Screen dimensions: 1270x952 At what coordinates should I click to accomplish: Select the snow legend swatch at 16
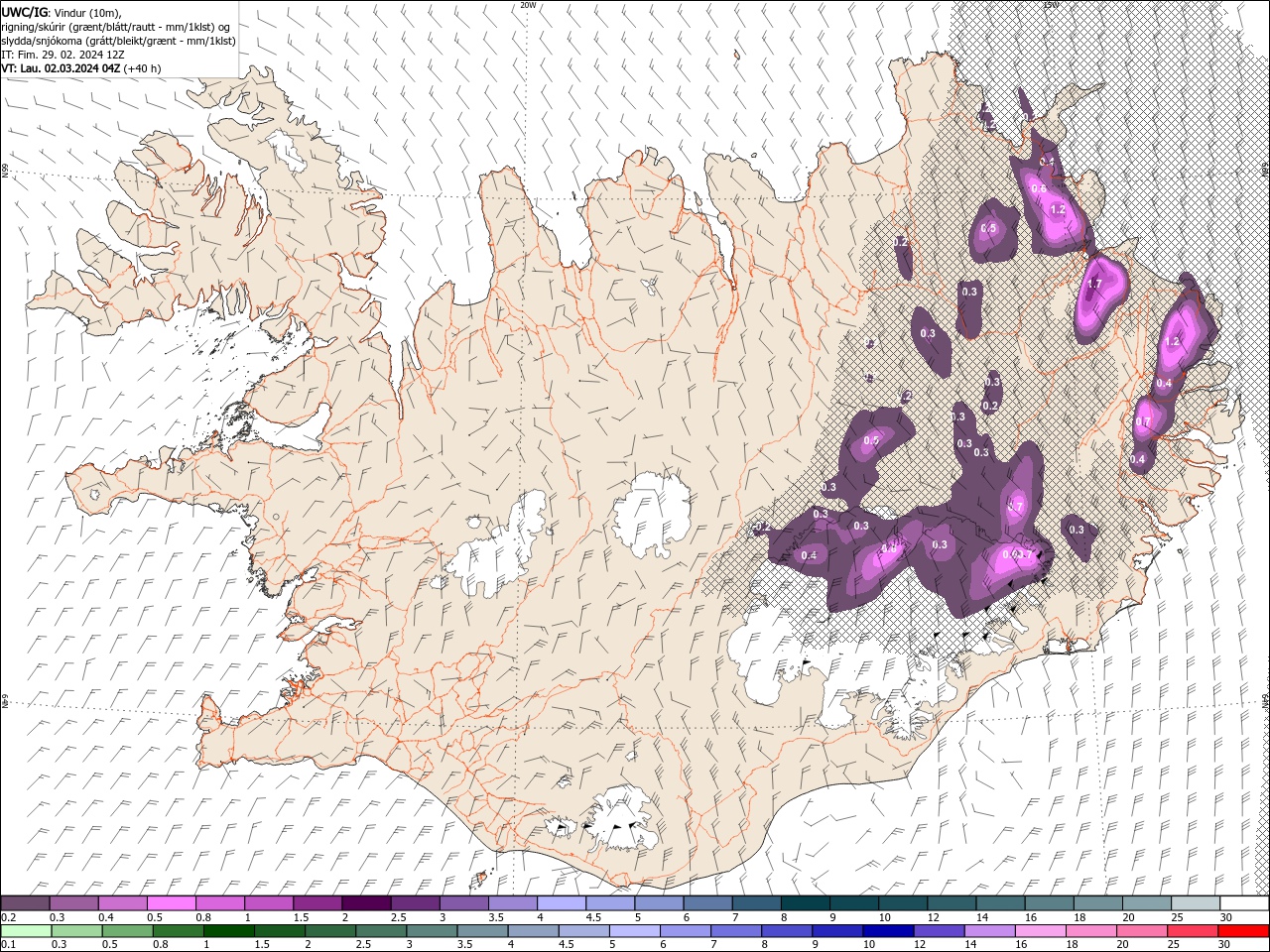click(x=1047, y=903)
